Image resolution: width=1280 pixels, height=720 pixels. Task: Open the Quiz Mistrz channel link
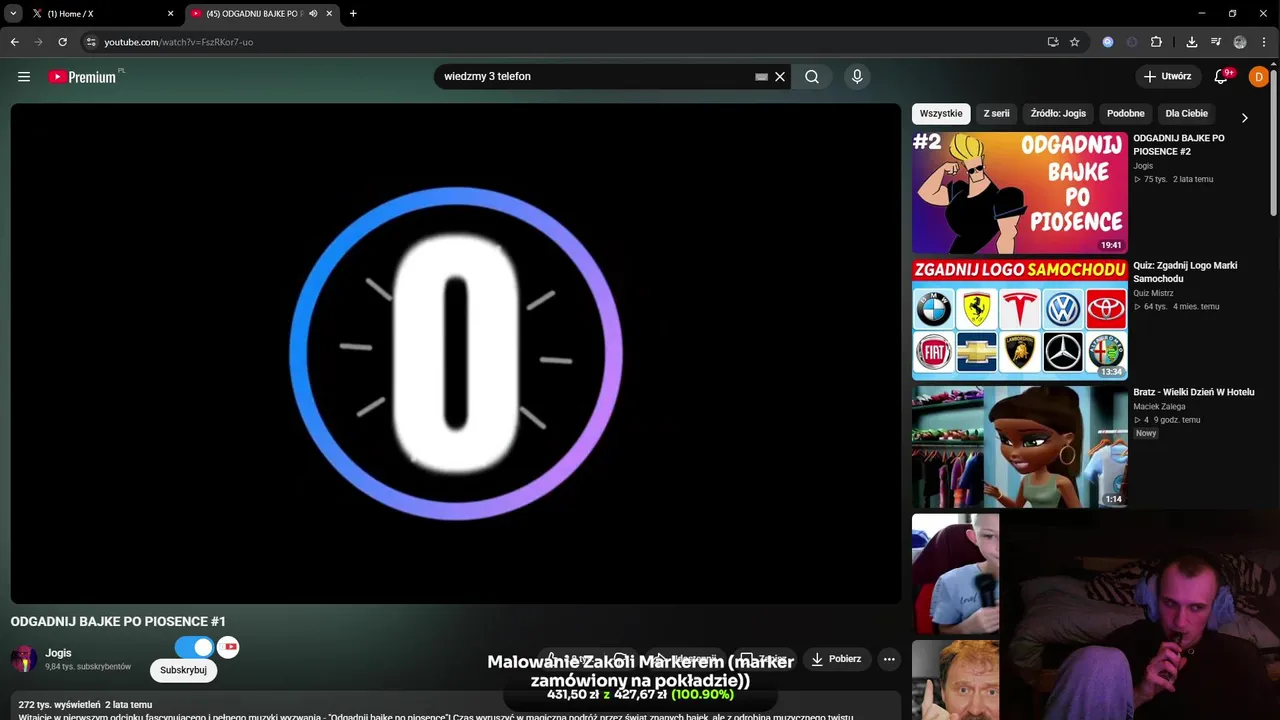(1153, 293)
